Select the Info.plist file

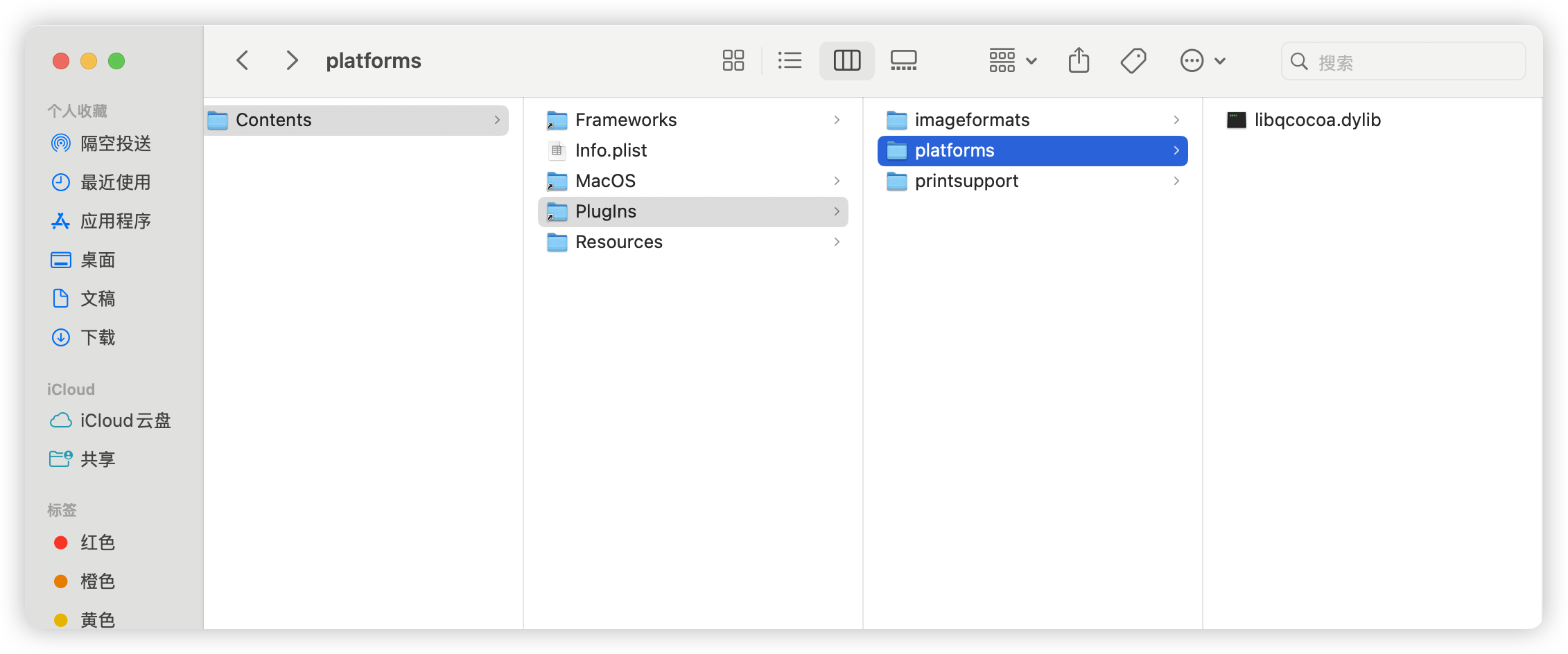(611, 150)
